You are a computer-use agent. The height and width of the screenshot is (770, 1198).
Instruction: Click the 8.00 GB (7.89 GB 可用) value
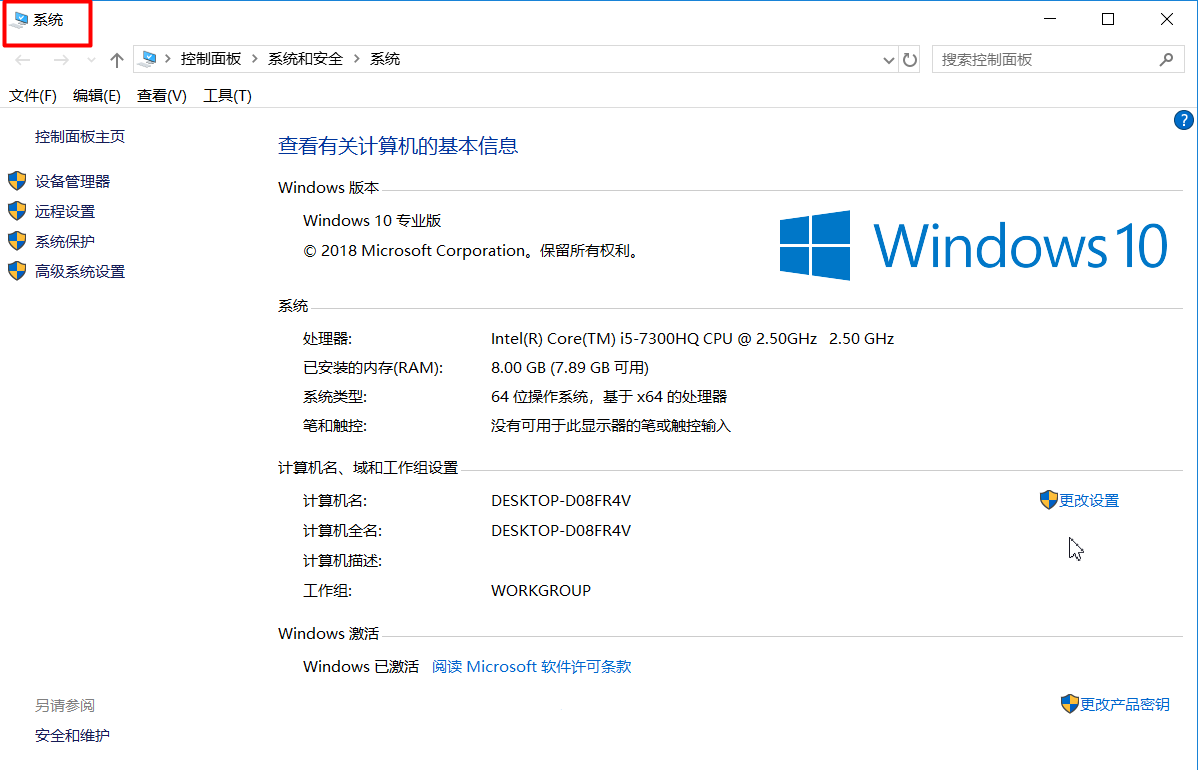570,367
